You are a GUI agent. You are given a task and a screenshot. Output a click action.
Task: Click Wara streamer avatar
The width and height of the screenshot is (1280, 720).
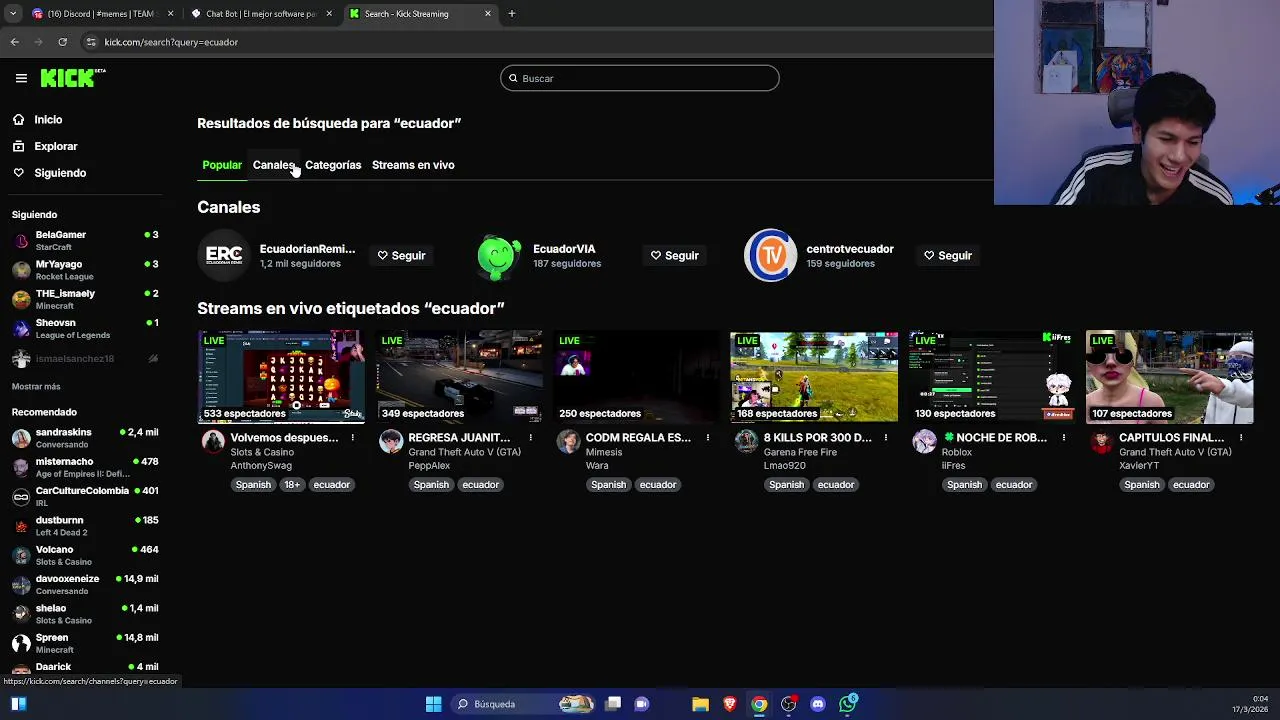(x=568, y=442)
